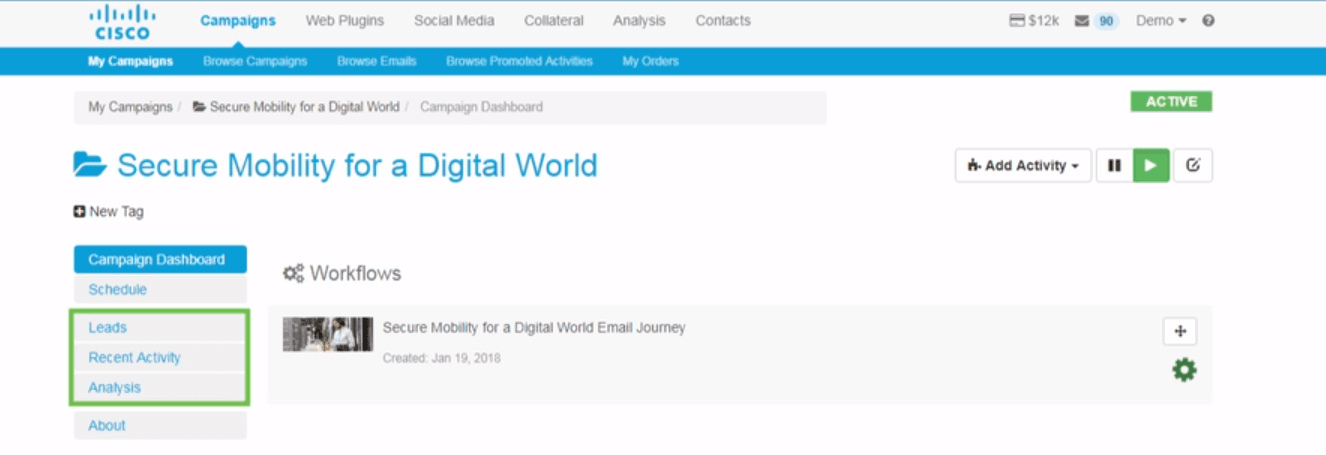
Task: Open the Contacts tab
Action: [x=723, y=20]
